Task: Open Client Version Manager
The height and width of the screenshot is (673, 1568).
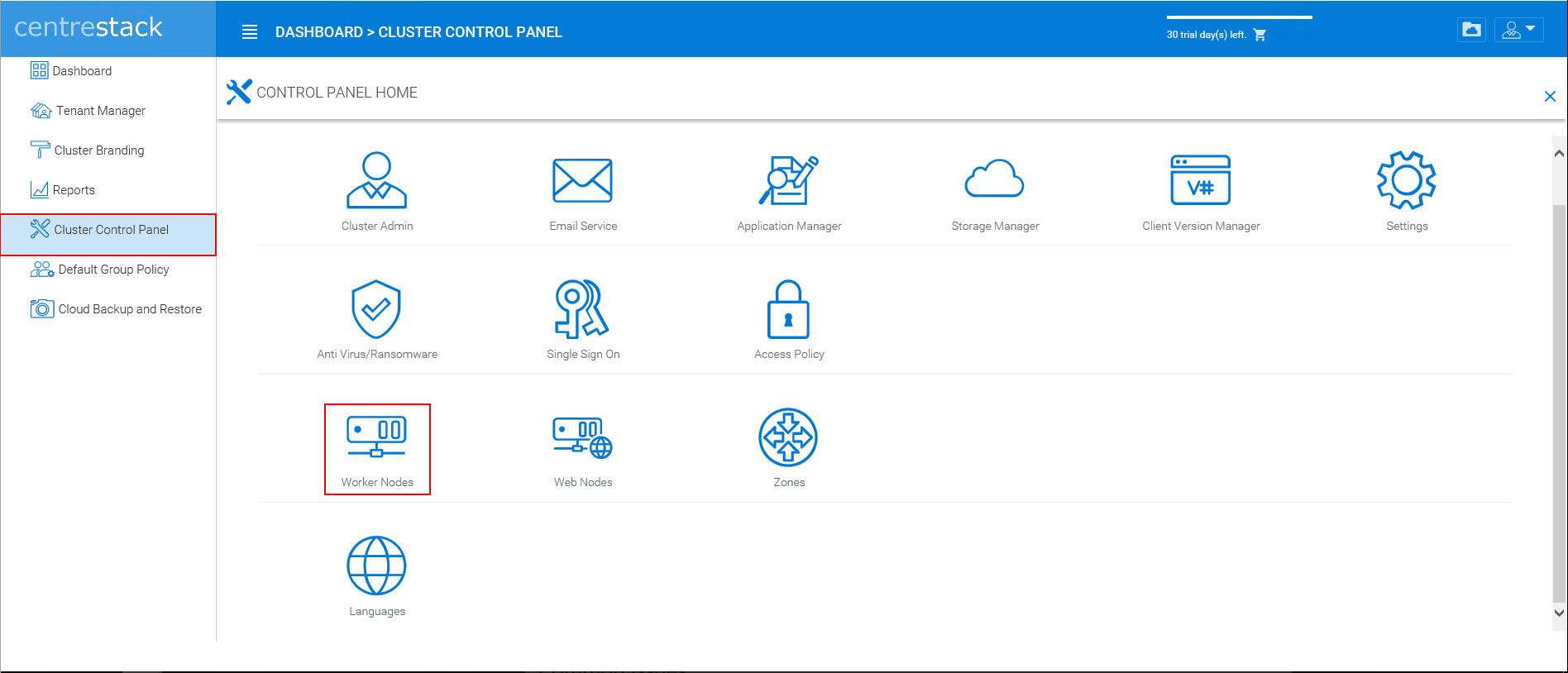Action: [x=1201, y=180]
